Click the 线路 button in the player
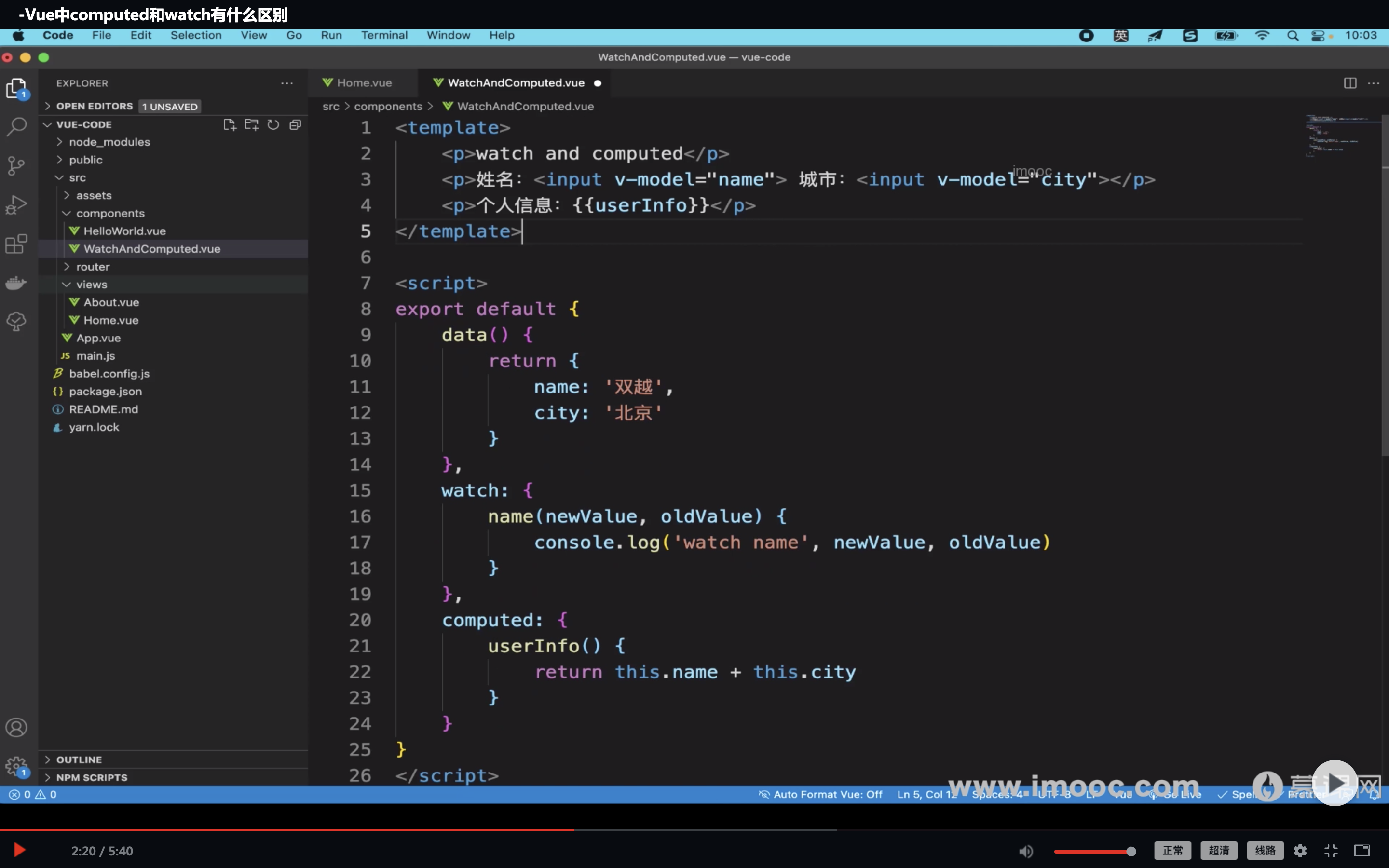1389x868 pixels. pos(1265,850)
